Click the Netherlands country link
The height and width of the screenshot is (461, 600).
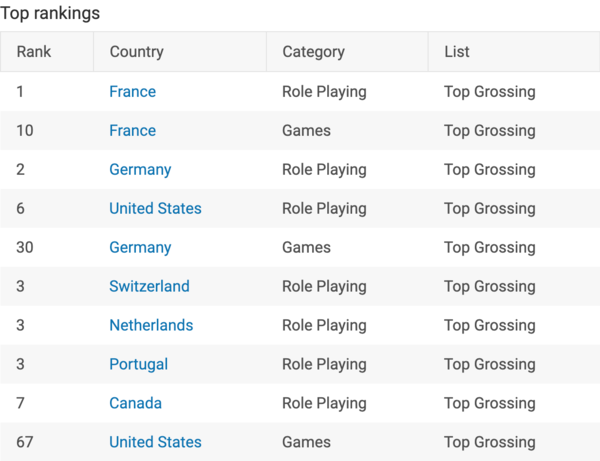[151, 326]
